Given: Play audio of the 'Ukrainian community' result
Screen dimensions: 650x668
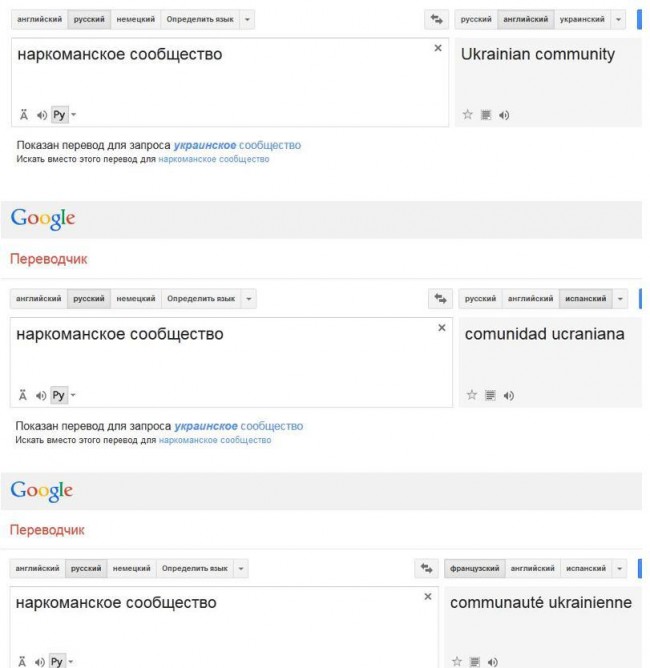Looking at the screenshot, I should click(x=503, y=115).
